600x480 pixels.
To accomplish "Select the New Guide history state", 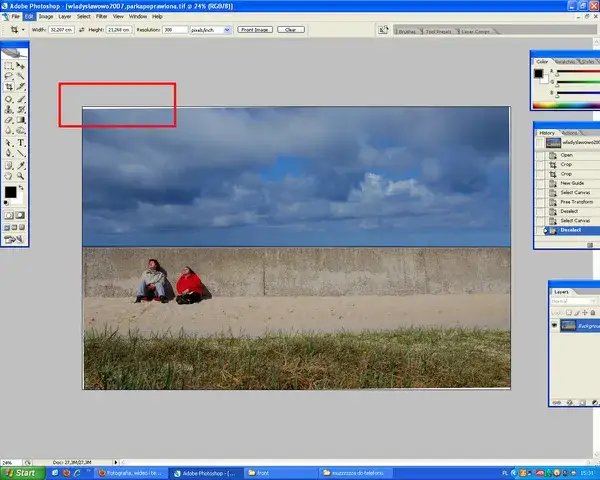I will tap(572, 183).
